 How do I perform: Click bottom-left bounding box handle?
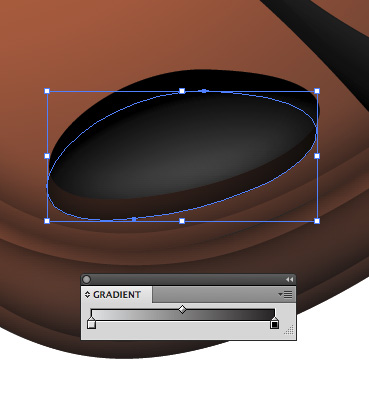[x=47, y=221]
